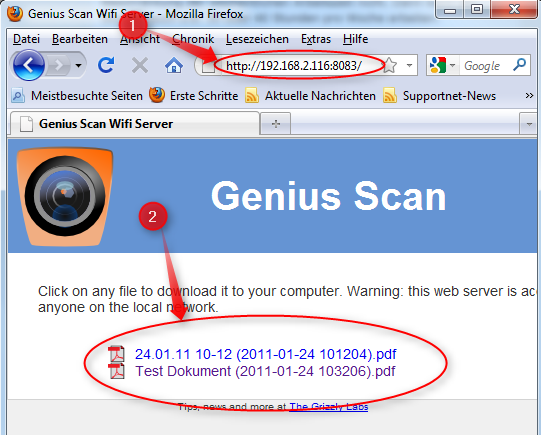
Task: Open the list all tabs dropdown
Action: pos(529,124)
